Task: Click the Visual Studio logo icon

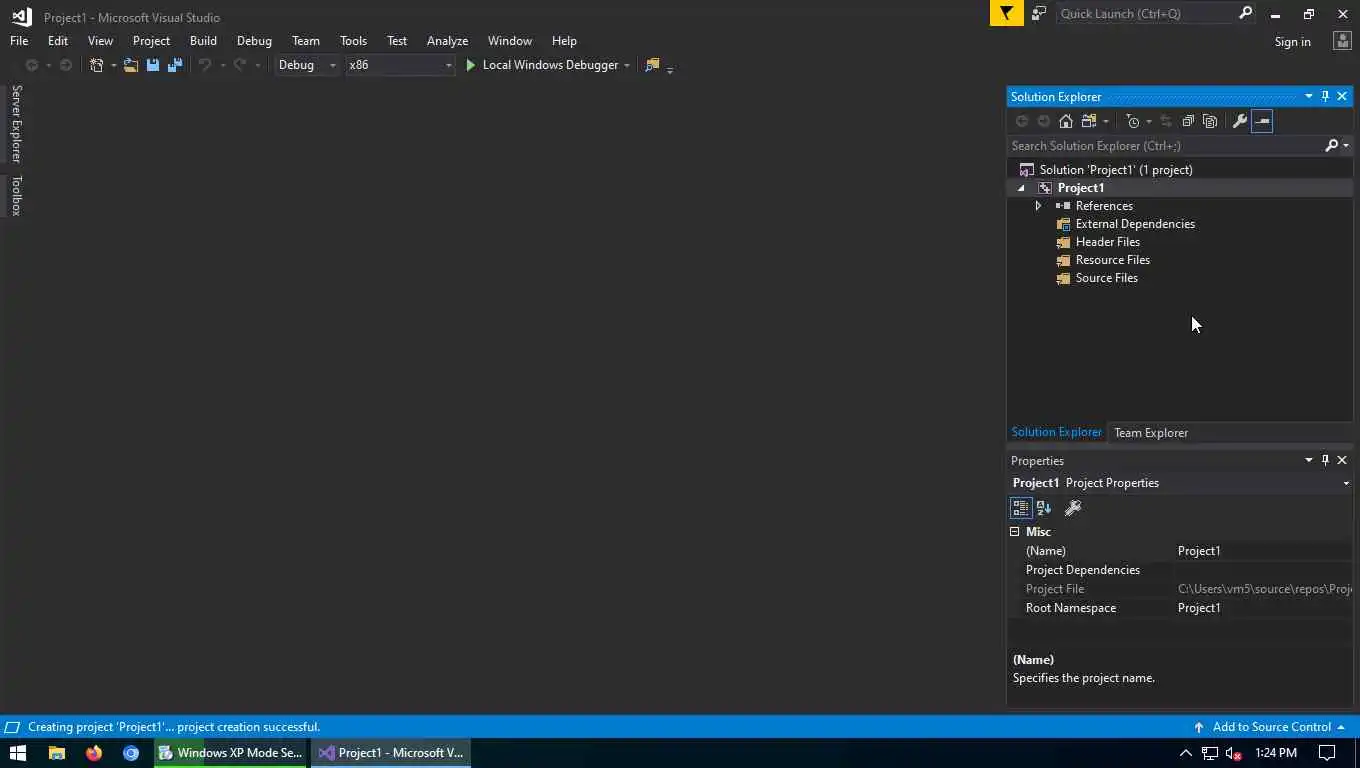Action: pyautogui.click(x=21, y=16)
